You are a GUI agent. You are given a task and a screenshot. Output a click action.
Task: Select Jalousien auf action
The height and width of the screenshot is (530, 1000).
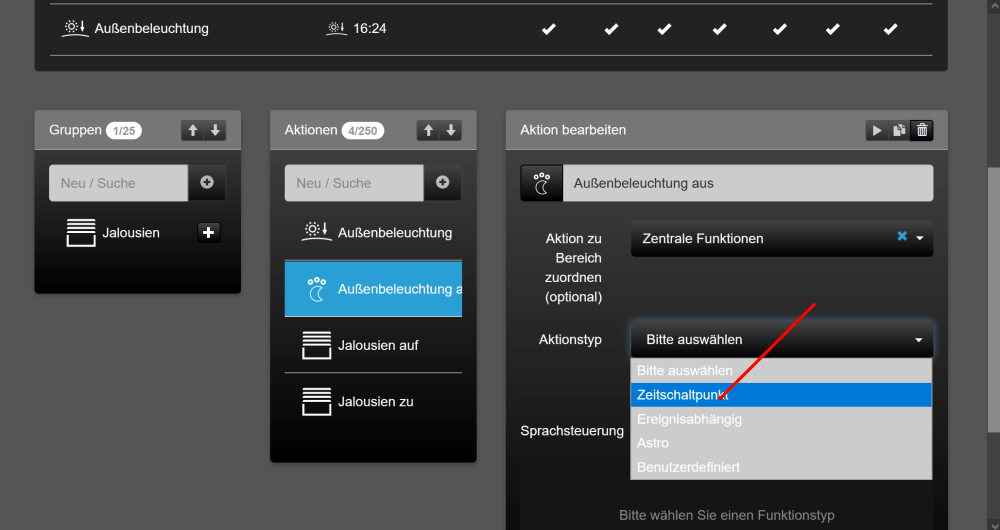[373, 345]
